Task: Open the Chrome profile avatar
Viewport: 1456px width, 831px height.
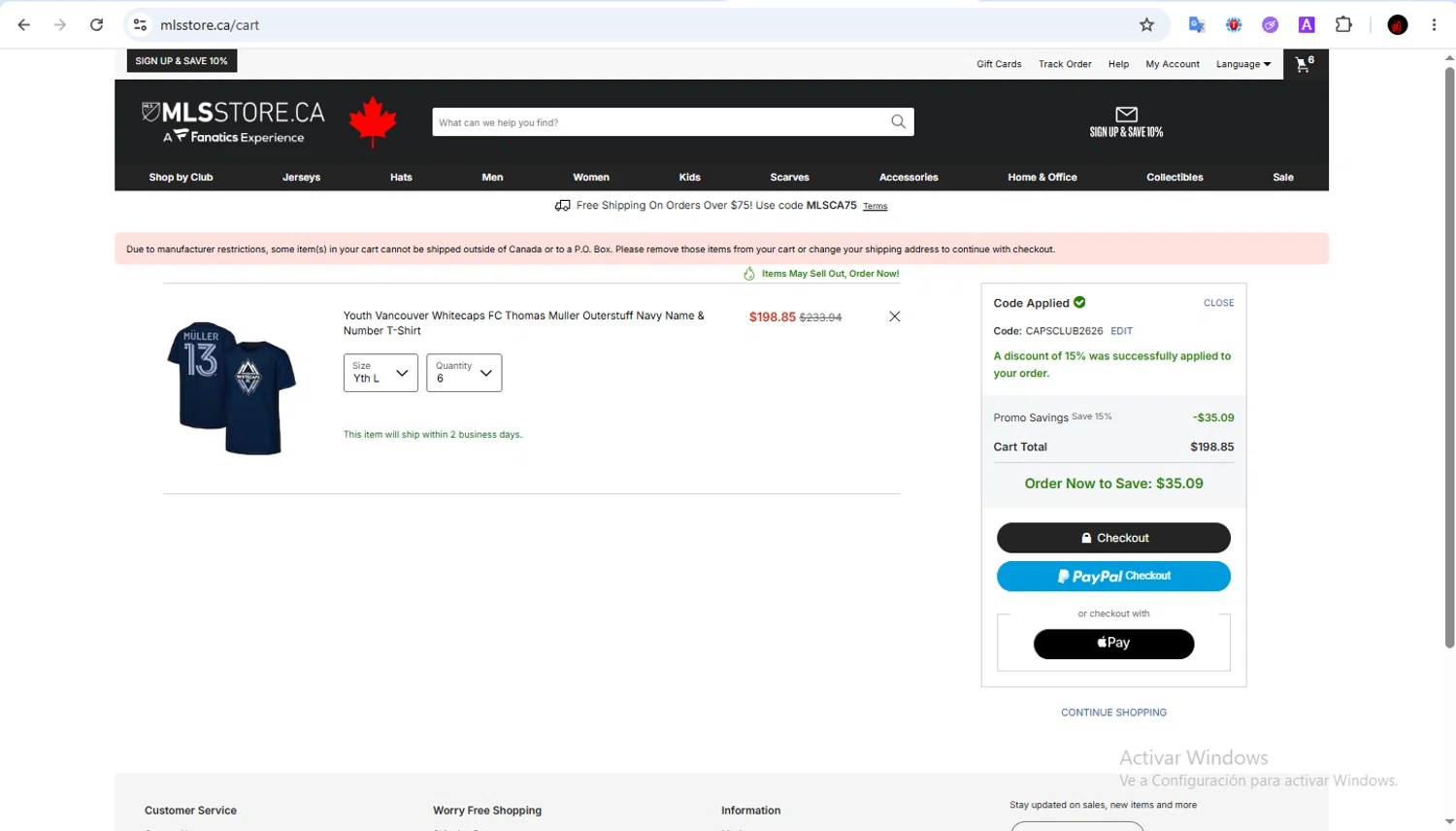Action: (x=1398, y=25)
